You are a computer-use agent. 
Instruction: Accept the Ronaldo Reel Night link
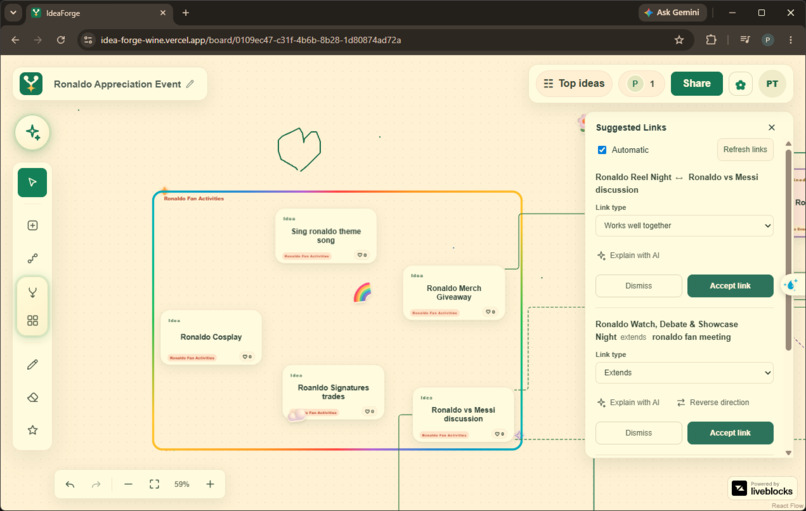(x=730, y=286)
